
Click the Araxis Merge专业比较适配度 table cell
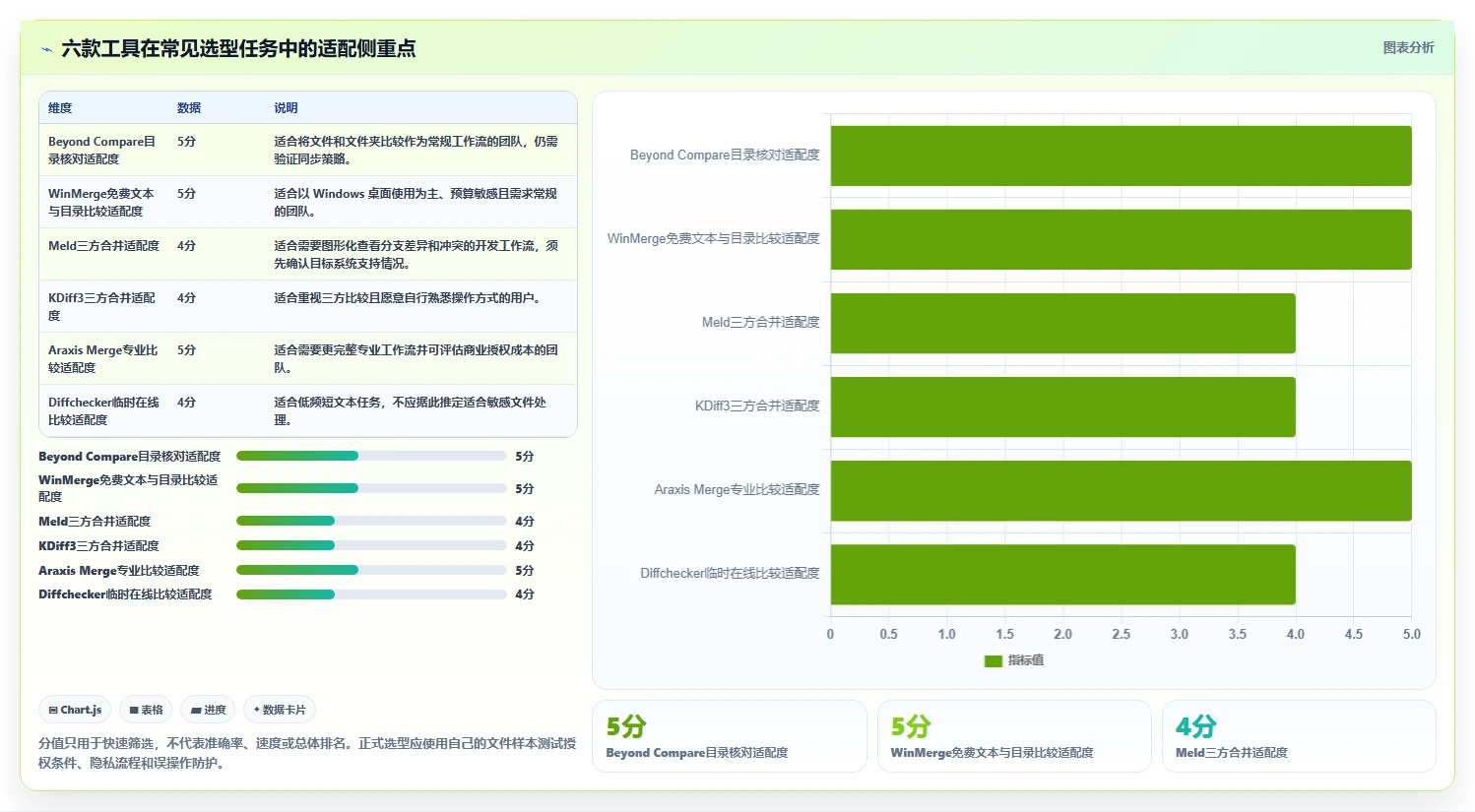[103, 358]
